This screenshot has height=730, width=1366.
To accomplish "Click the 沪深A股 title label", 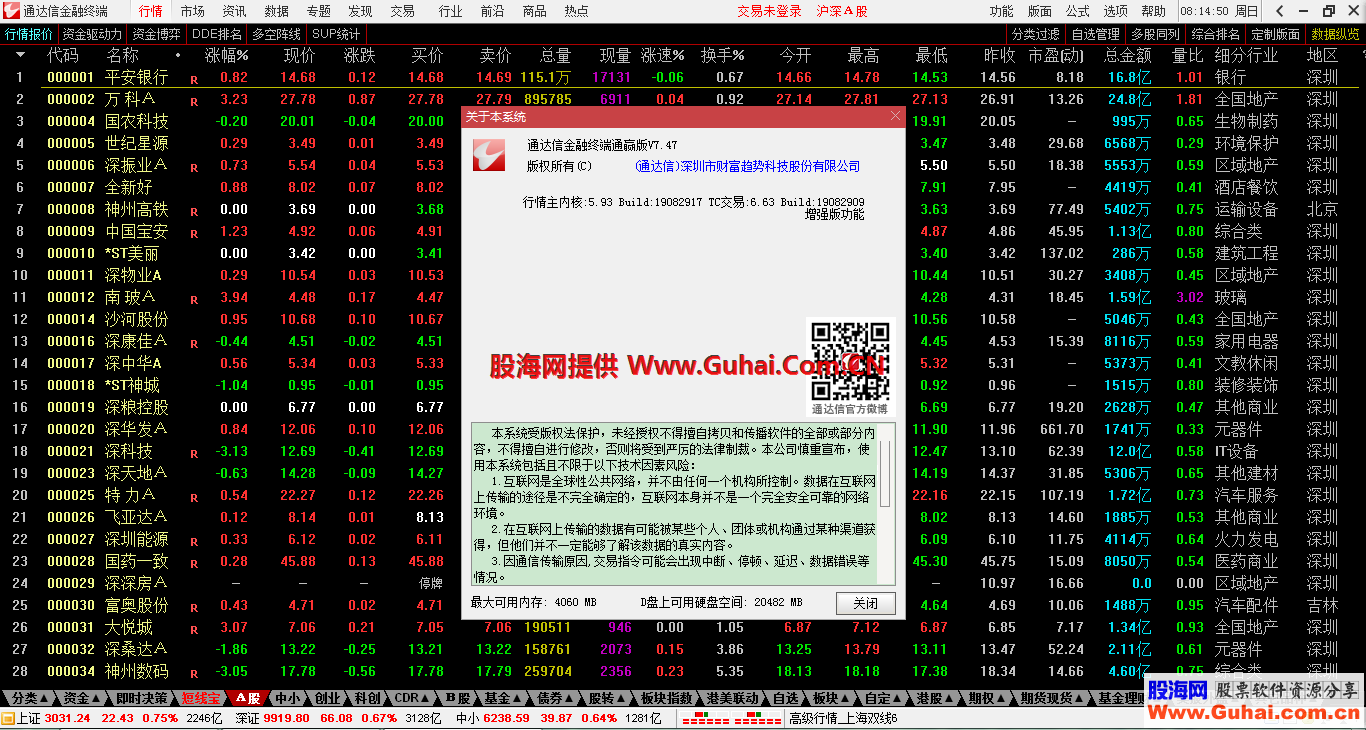I will tap(842, 12).
